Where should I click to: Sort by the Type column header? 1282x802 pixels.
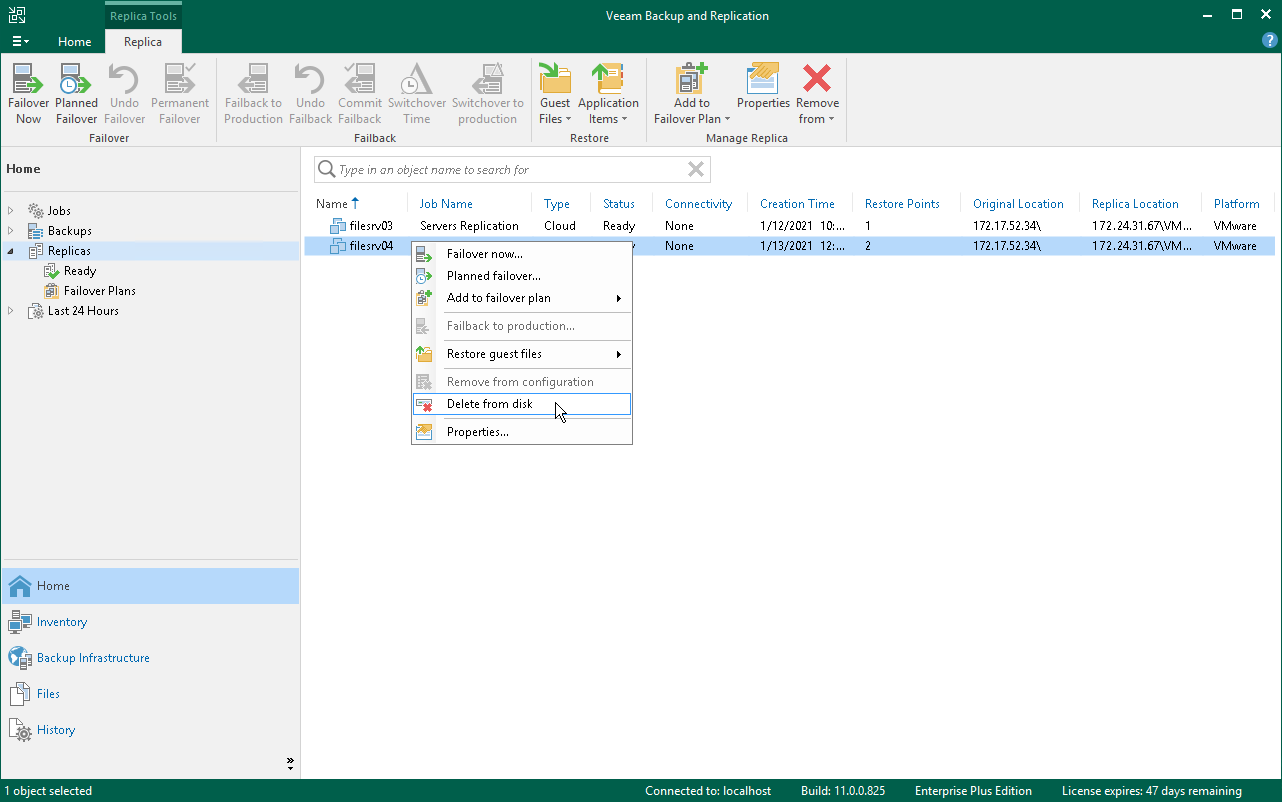click(x=557, y=204)
